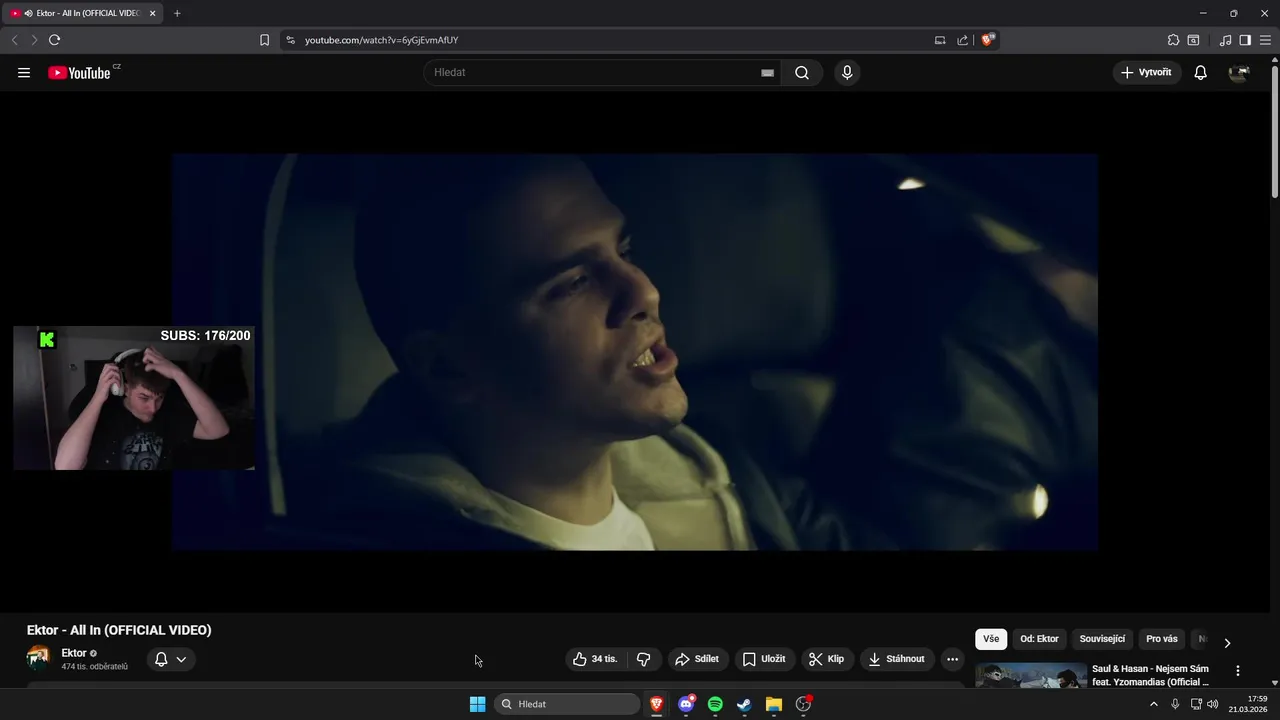Toggle the browser sidebar panel

1245,40
